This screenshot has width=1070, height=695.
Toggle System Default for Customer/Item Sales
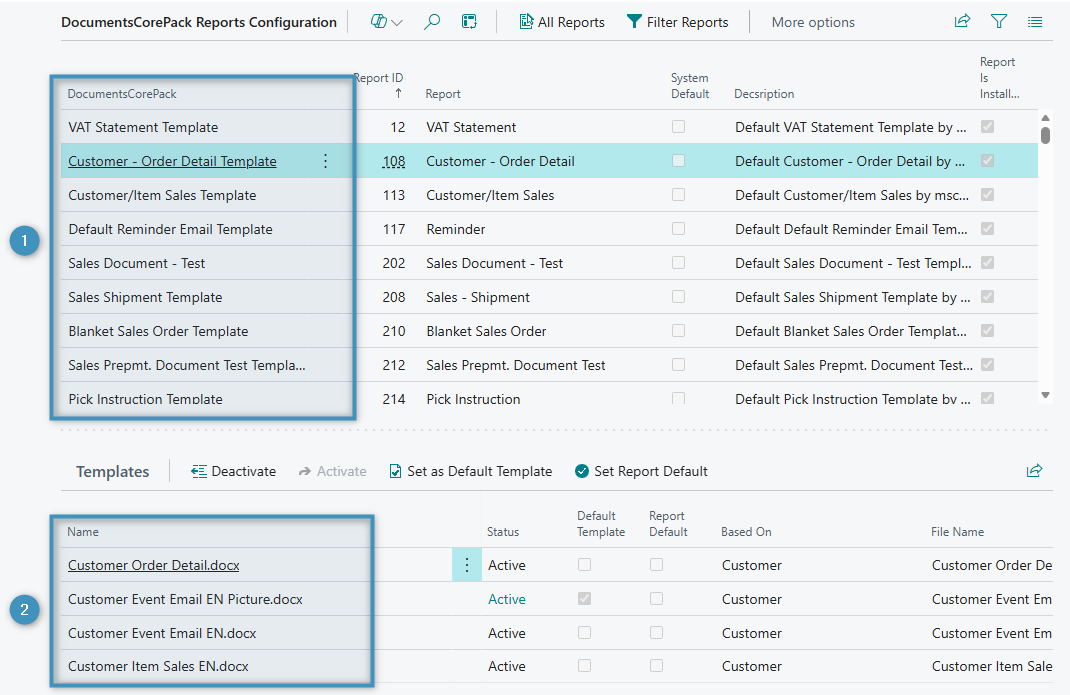click(678, 195)
